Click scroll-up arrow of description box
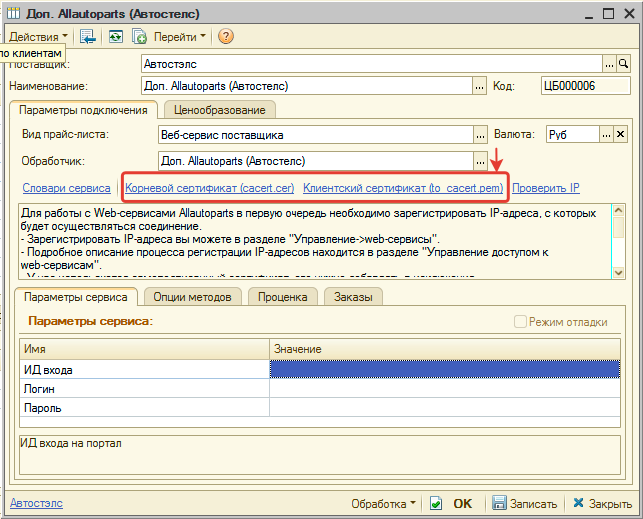Image resolution: width=643 pixels, height=519 pixels. click(x=618, y=210)
